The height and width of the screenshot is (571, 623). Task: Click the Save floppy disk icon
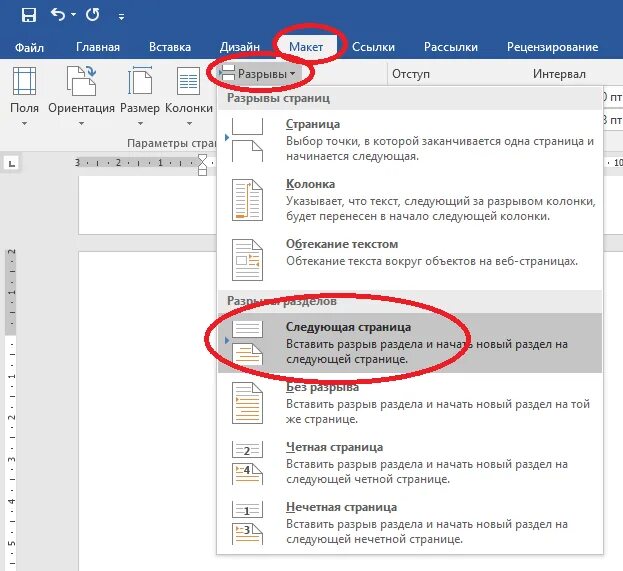[29, 15]
